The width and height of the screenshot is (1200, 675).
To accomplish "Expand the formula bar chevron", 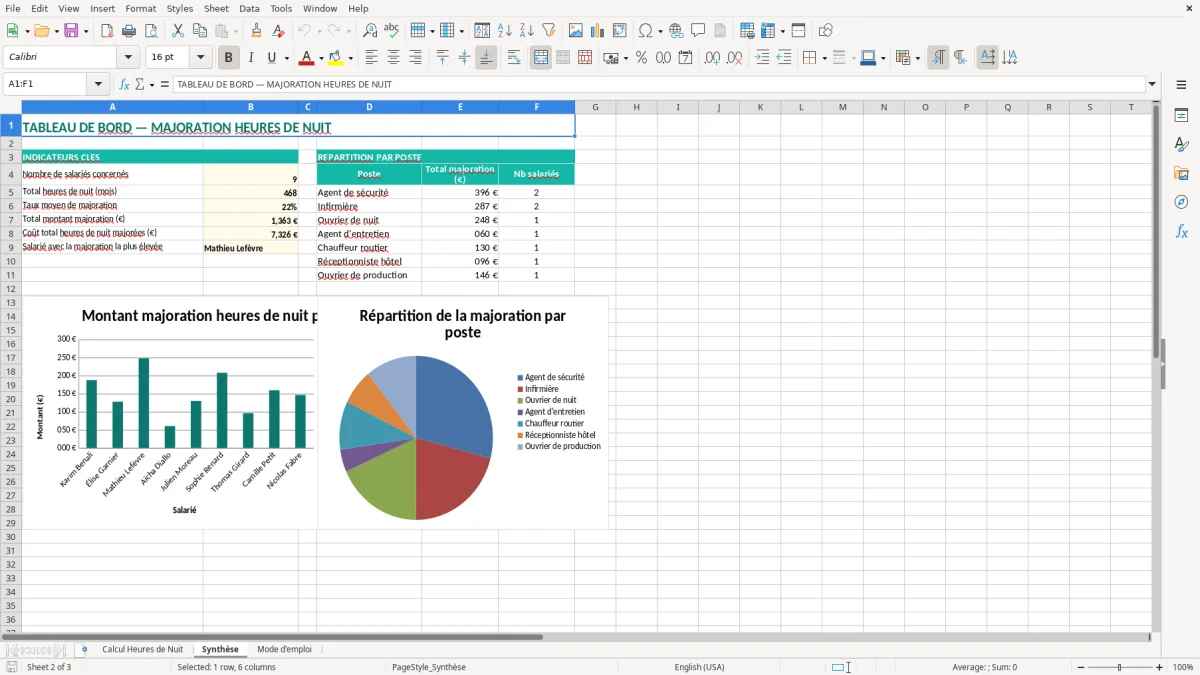I will [1152, 84].
